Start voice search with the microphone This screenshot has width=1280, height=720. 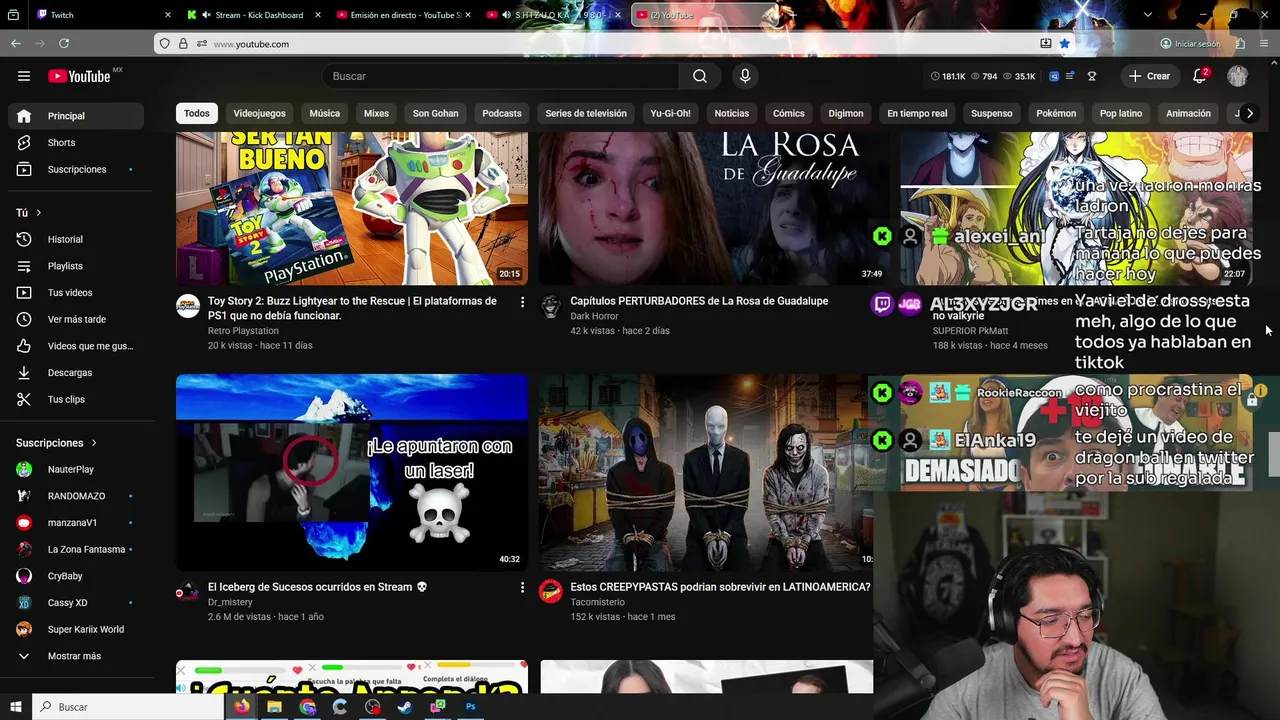coord(745,76)
